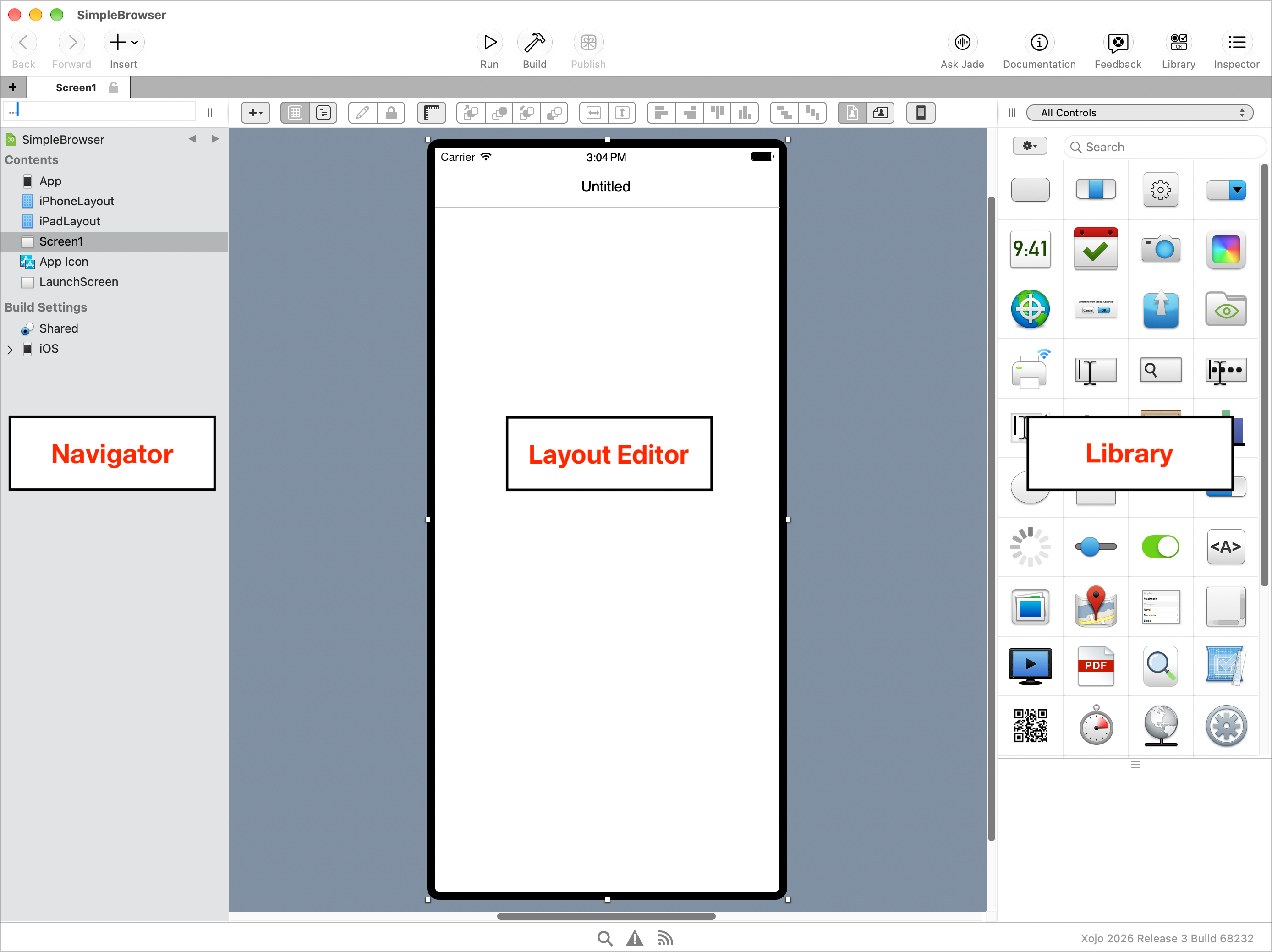Open the All Controls dropdown
Viewport: 1272px width, 952px height.
pos(1139,113)
